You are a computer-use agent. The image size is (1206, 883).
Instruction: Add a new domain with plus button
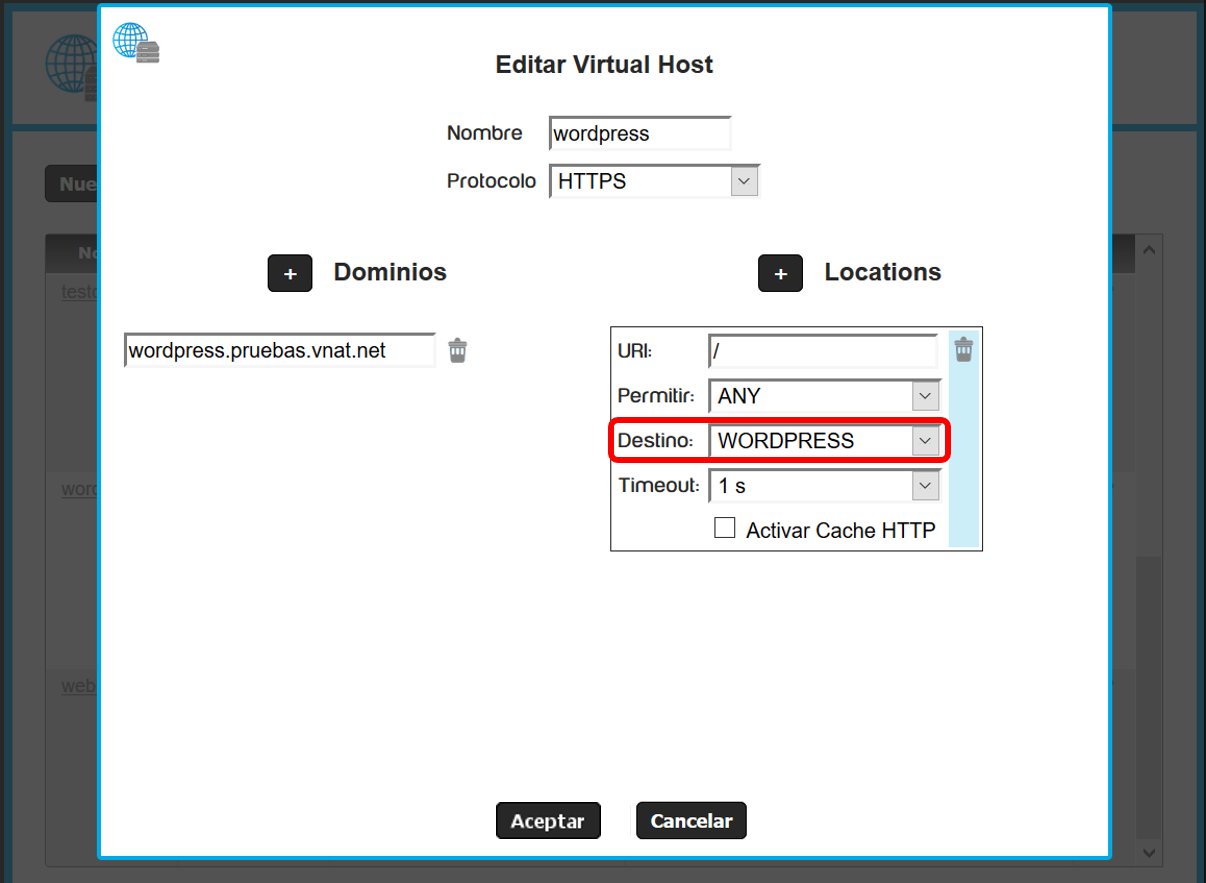pyautogui.click(x=290, y=273)
